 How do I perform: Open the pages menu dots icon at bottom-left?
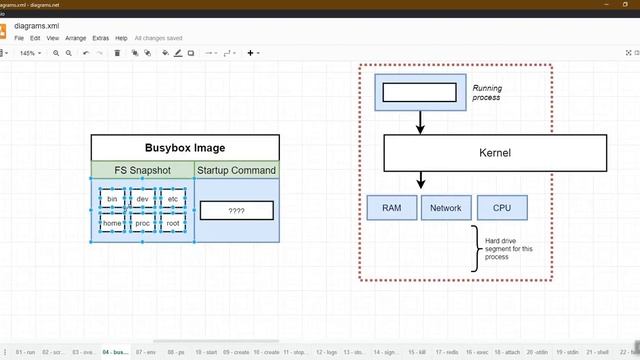tap(5, 352)
